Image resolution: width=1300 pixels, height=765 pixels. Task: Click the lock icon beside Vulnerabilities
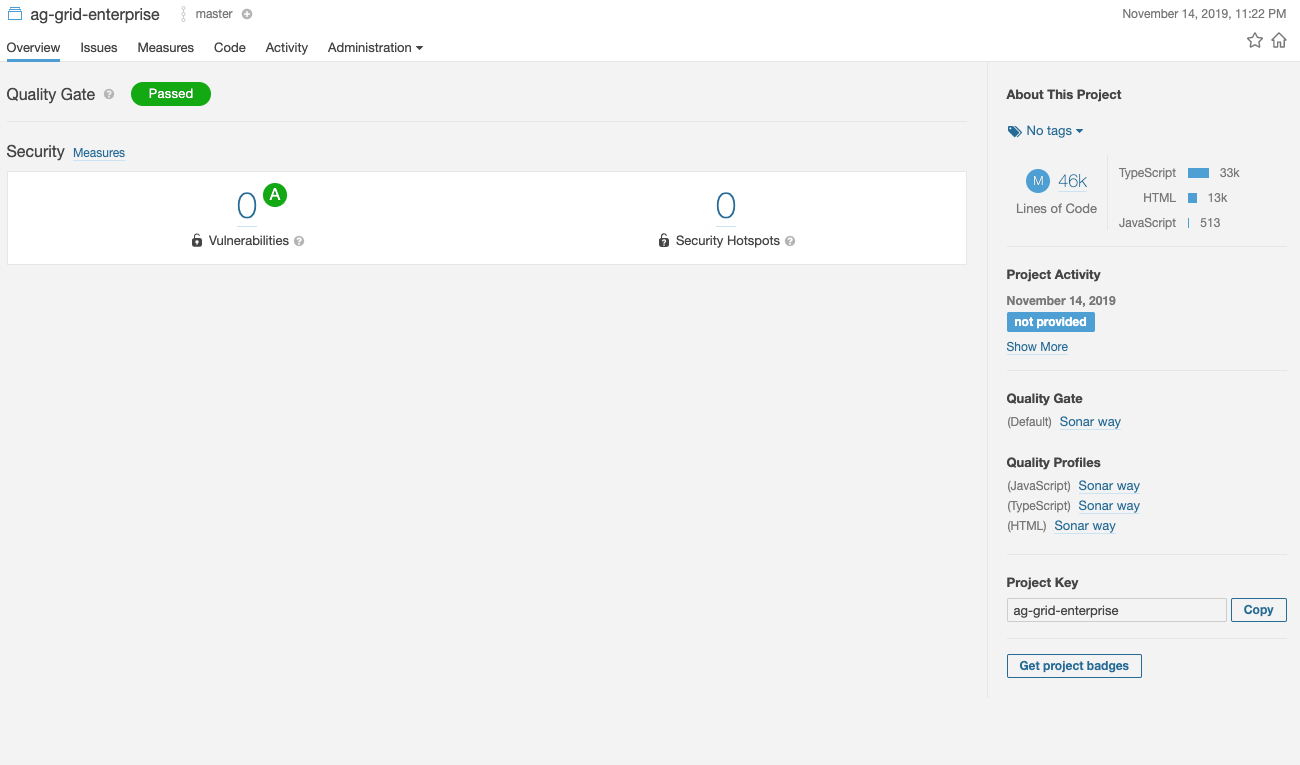[197, 241]
